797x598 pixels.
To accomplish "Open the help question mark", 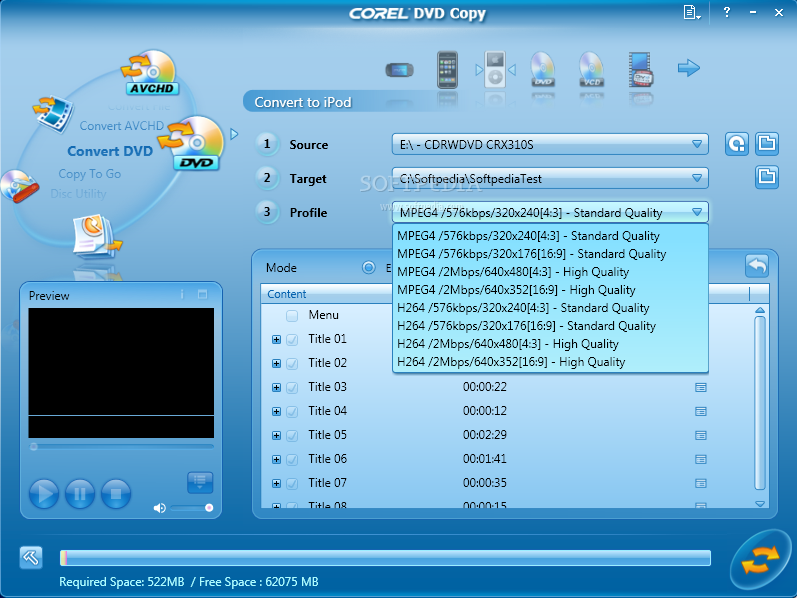I will coord(727,12).
